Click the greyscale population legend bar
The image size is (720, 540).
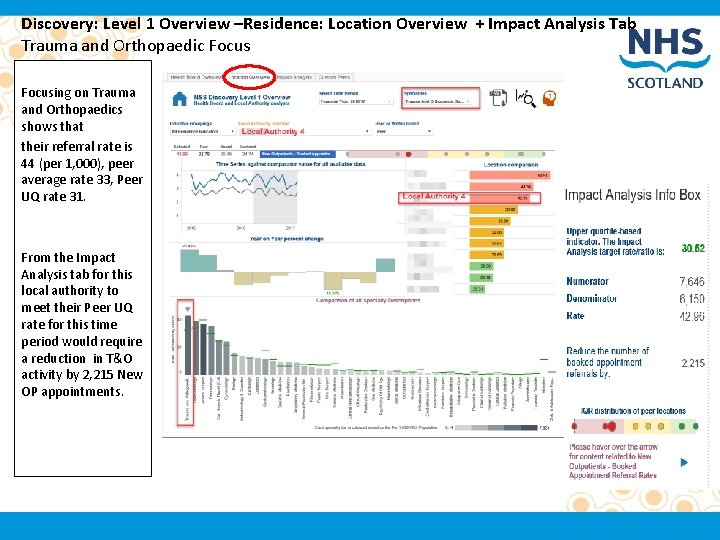click(496, 428)
